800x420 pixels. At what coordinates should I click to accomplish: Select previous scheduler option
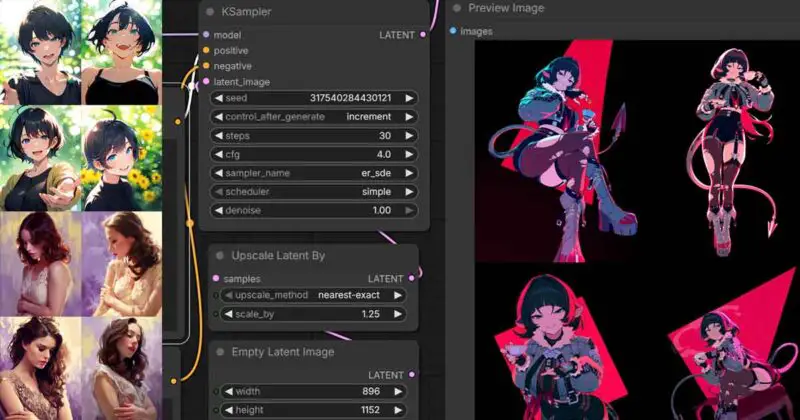[219, 192]
